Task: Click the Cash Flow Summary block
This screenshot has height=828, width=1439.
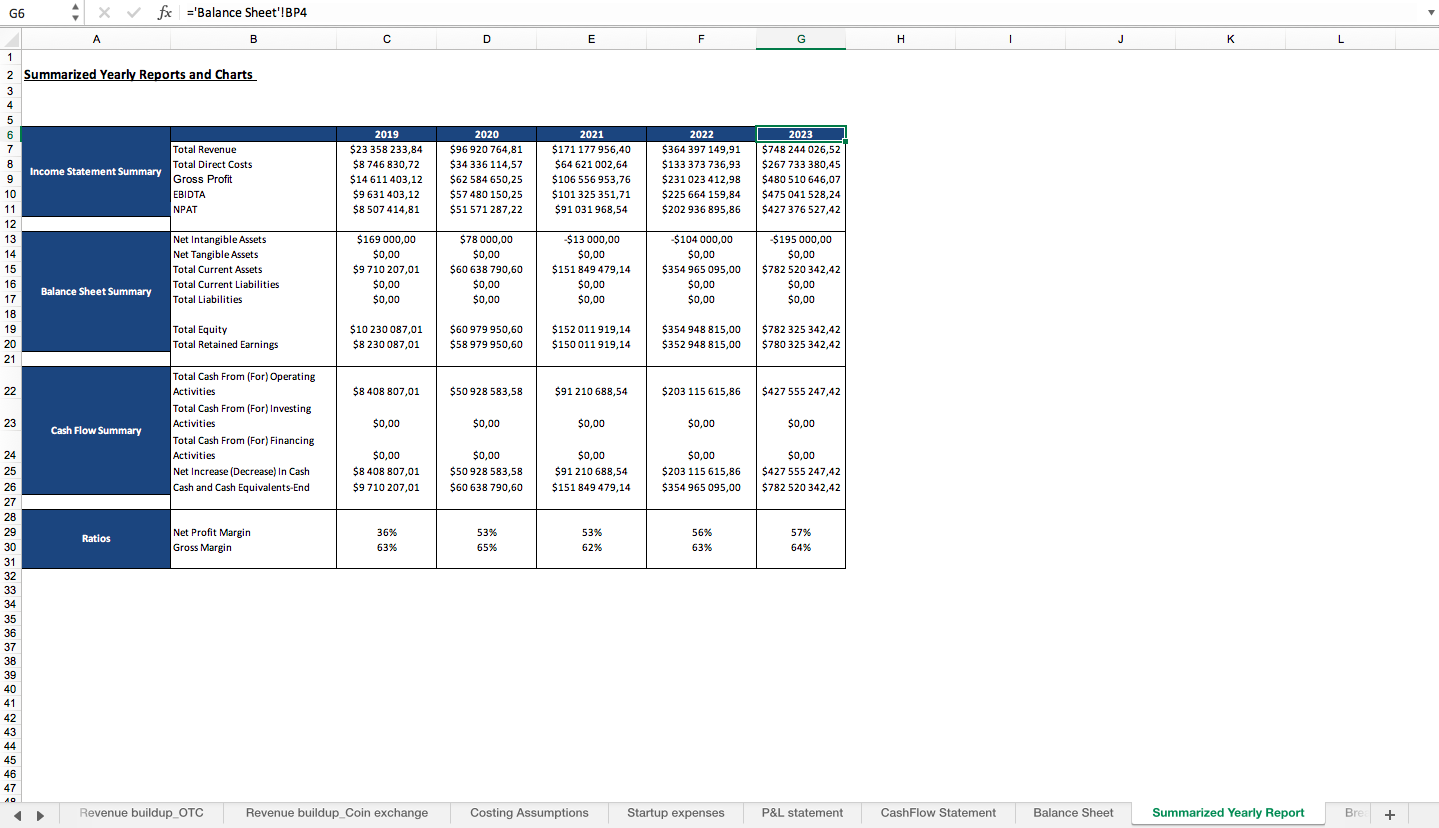Action: coord(96,430)
